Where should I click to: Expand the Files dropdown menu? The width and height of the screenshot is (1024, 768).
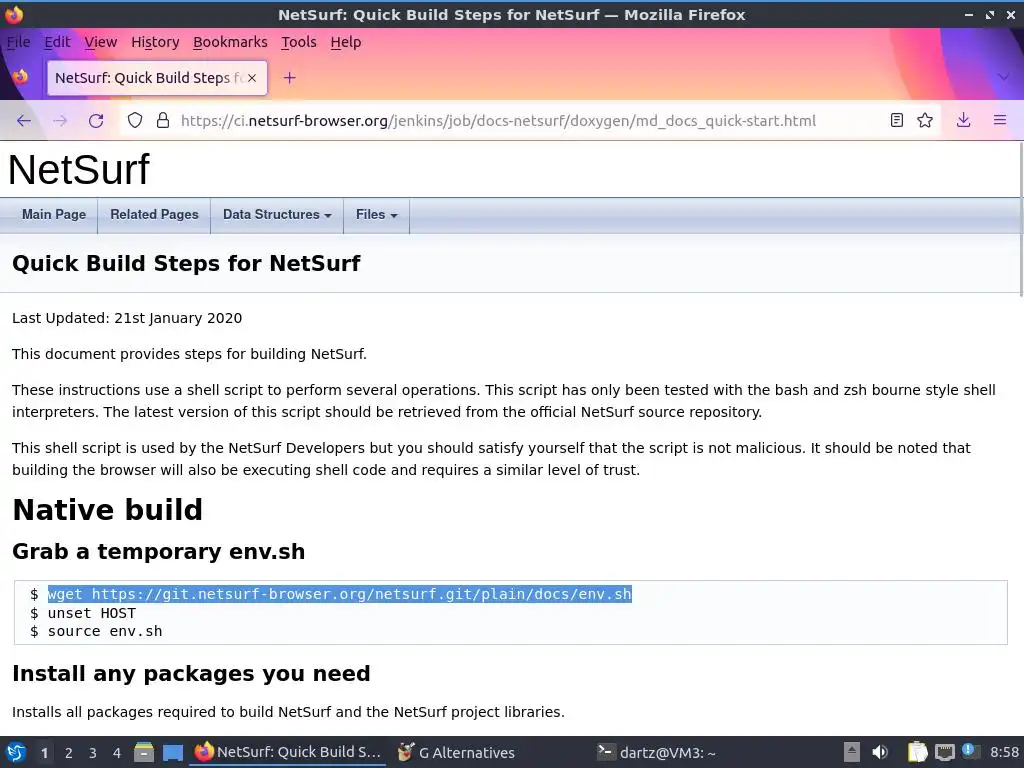click(376, 214)
